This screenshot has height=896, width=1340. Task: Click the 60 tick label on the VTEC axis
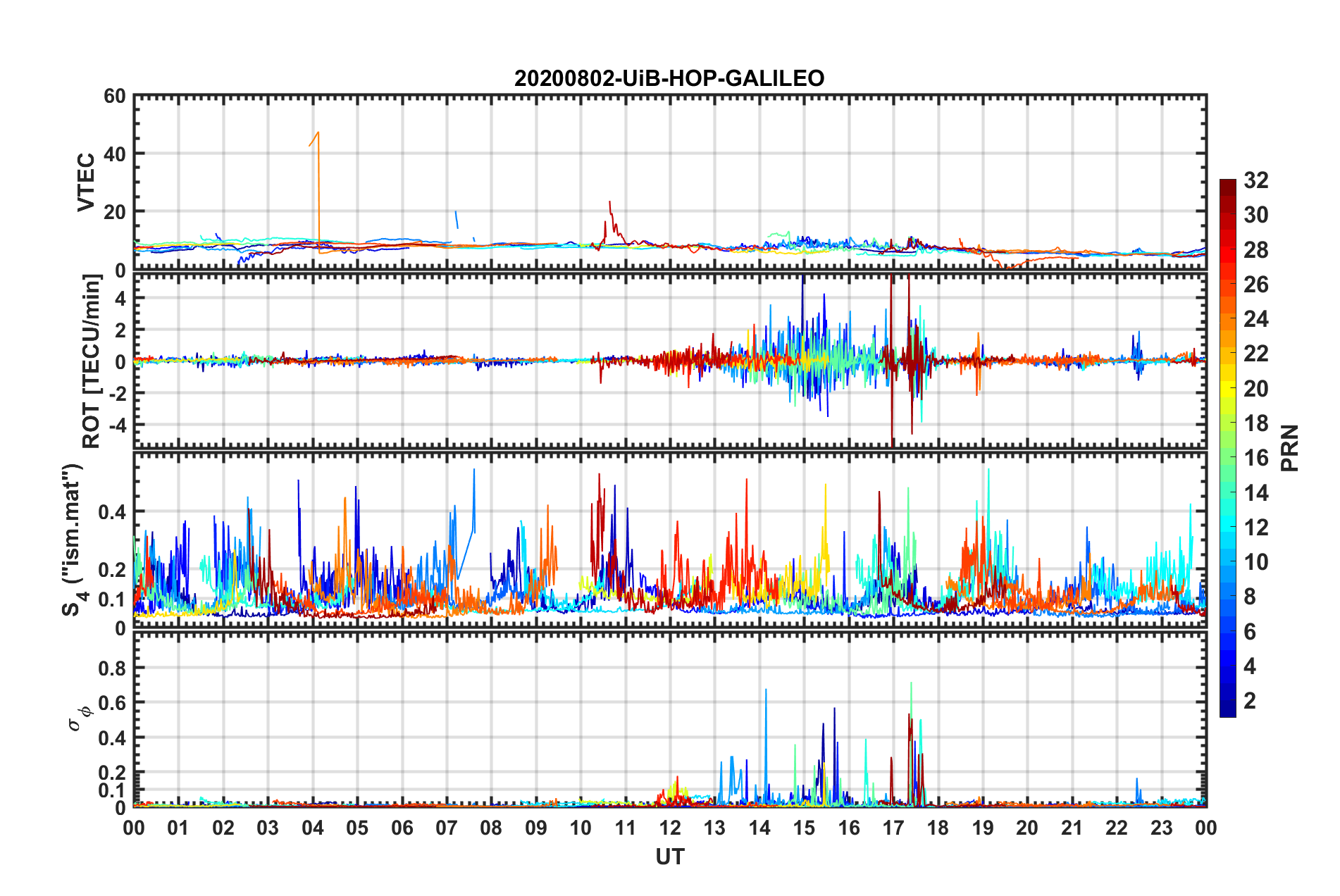pos(115,97)
